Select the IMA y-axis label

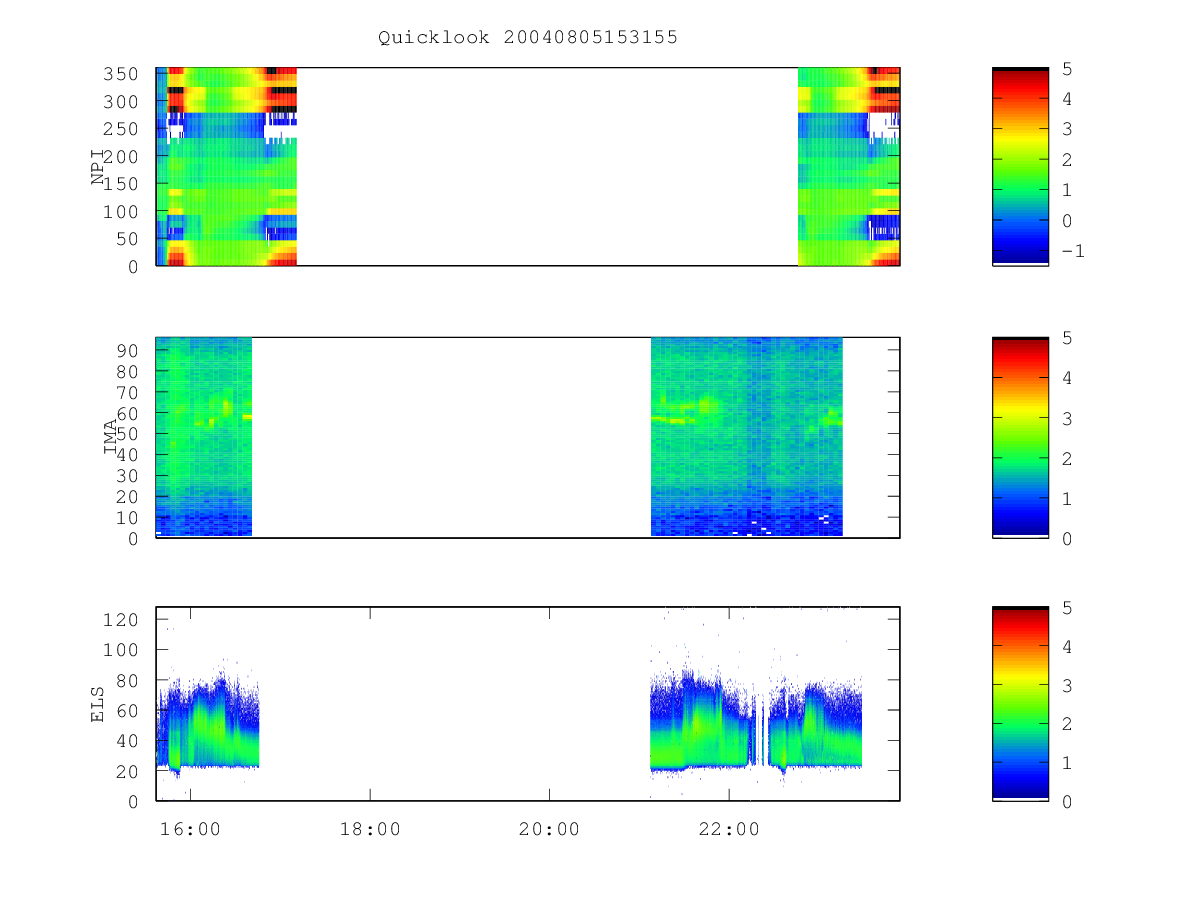coord(110,437)
